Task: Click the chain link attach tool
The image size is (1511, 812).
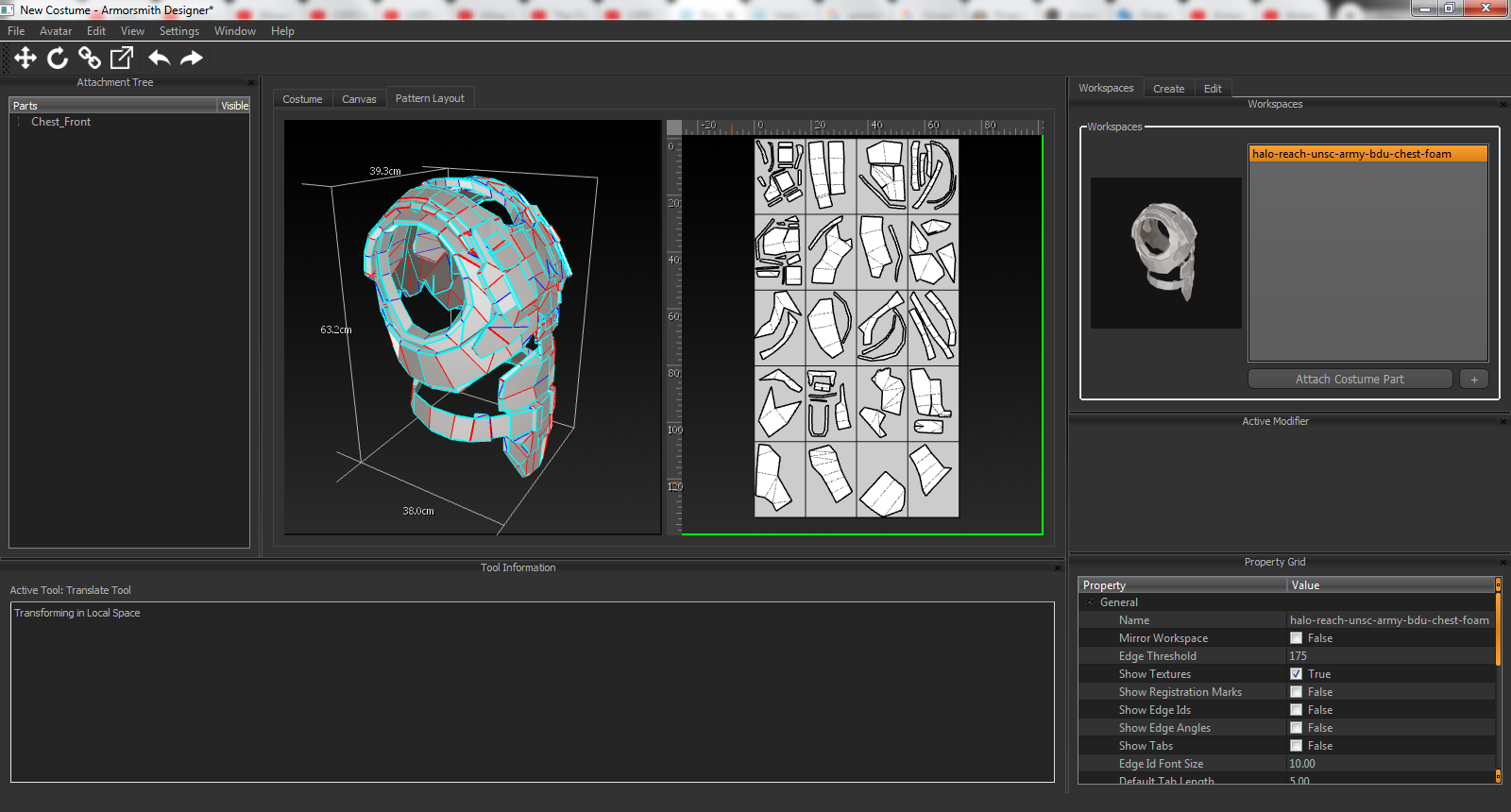Action: point(90,59)
